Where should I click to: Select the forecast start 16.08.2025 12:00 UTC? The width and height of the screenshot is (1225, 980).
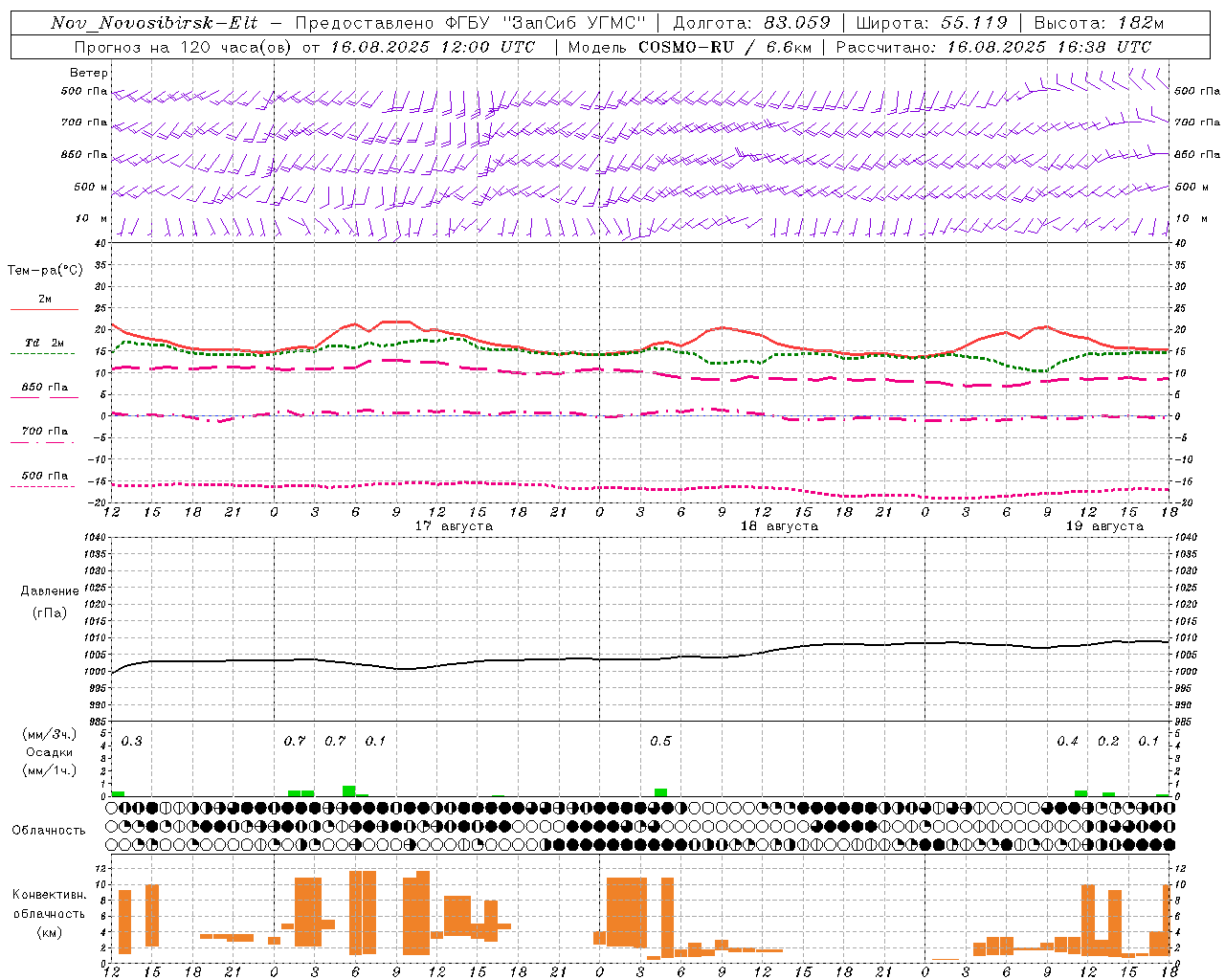[433, 47]
